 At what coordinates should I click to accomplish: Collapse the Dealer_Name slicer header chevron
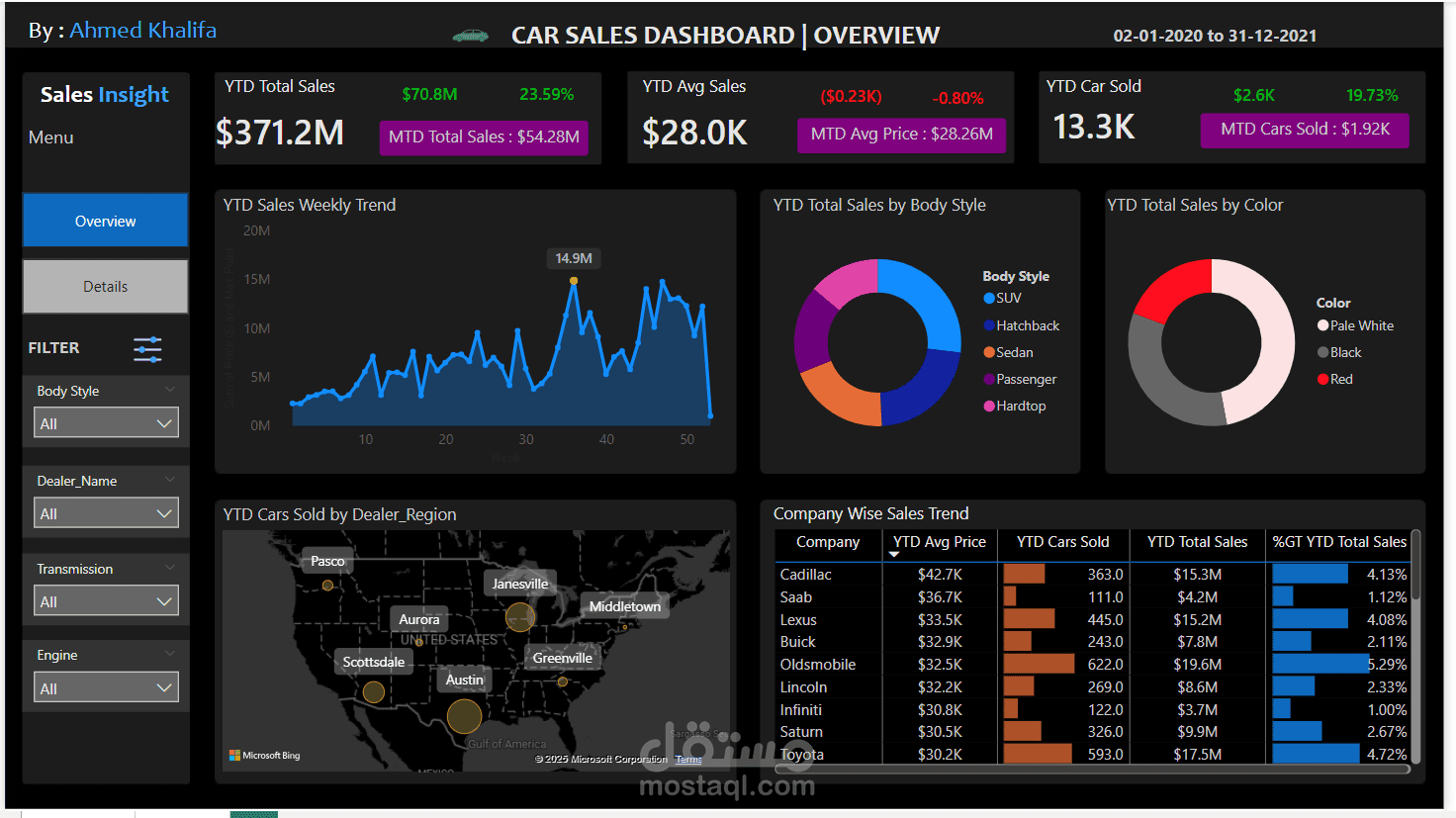(x=170, y=480)
